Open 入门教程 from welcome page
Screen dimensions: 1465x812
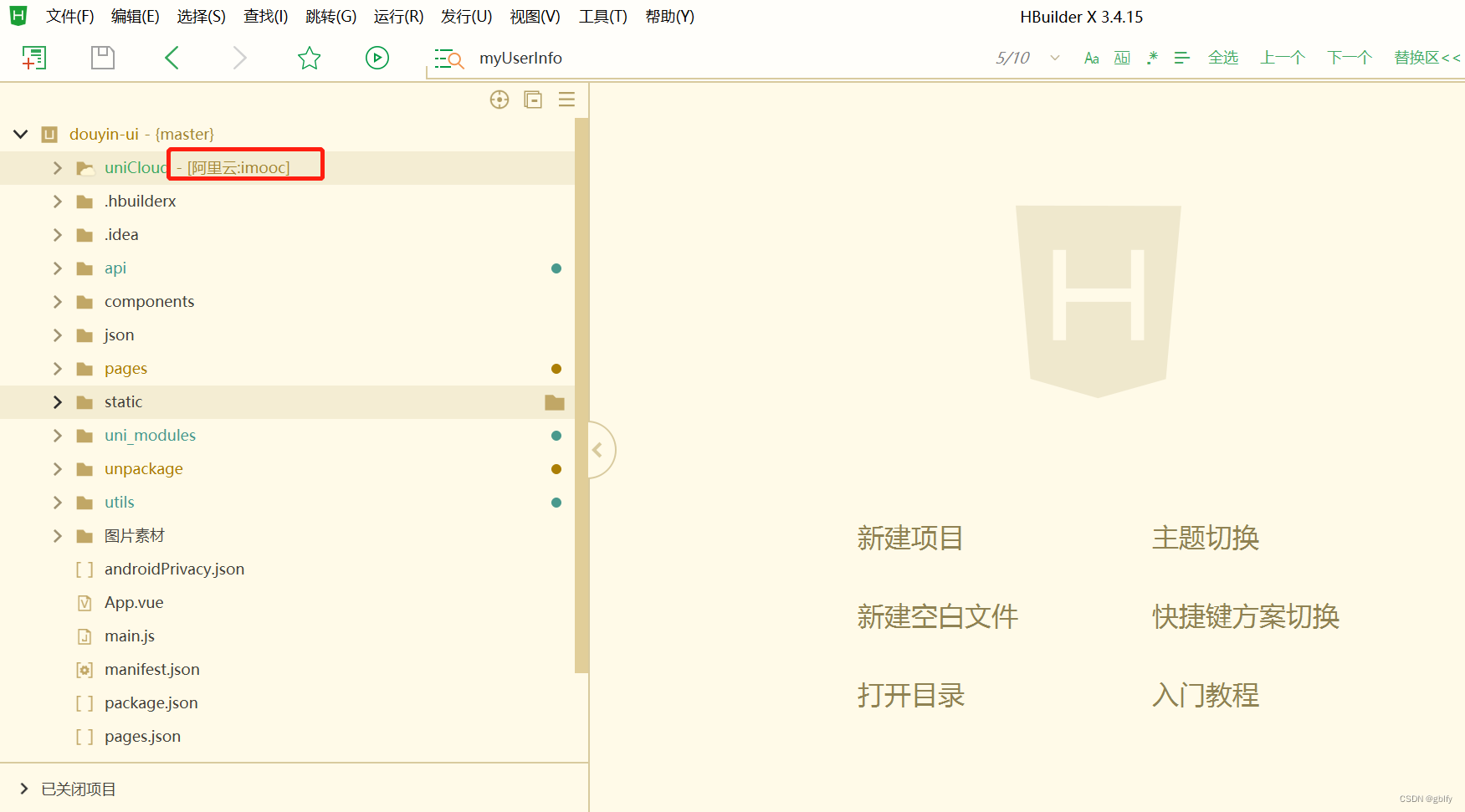point(1205,695)
